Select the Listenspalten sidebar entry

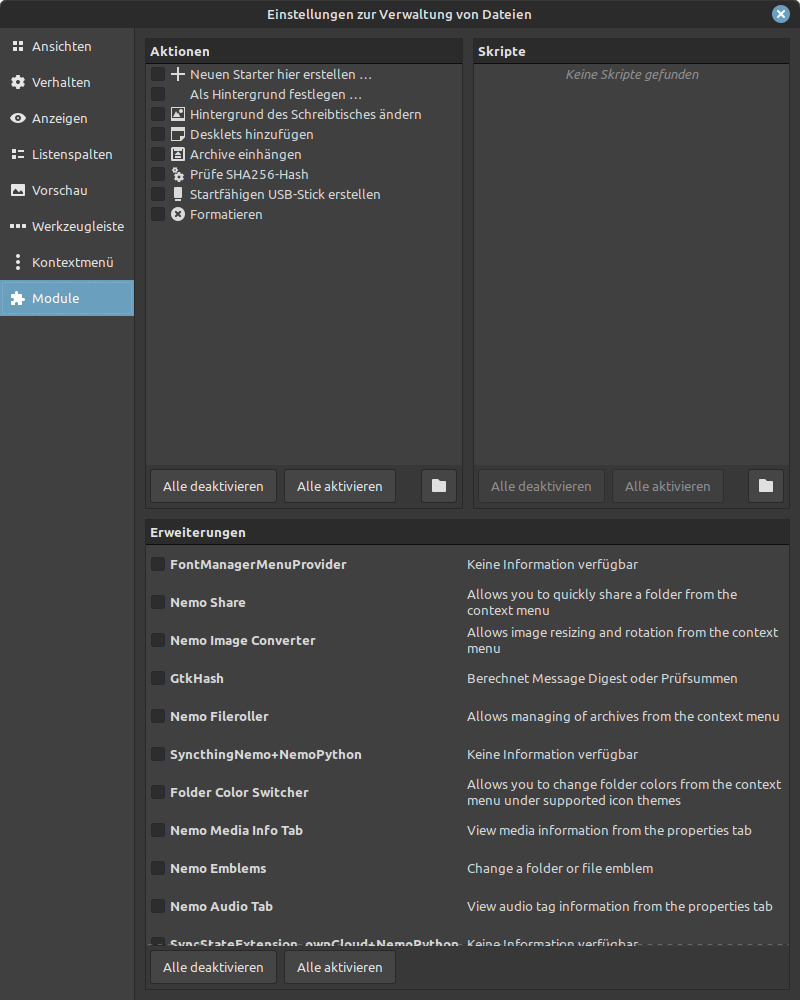pos(67,154)
